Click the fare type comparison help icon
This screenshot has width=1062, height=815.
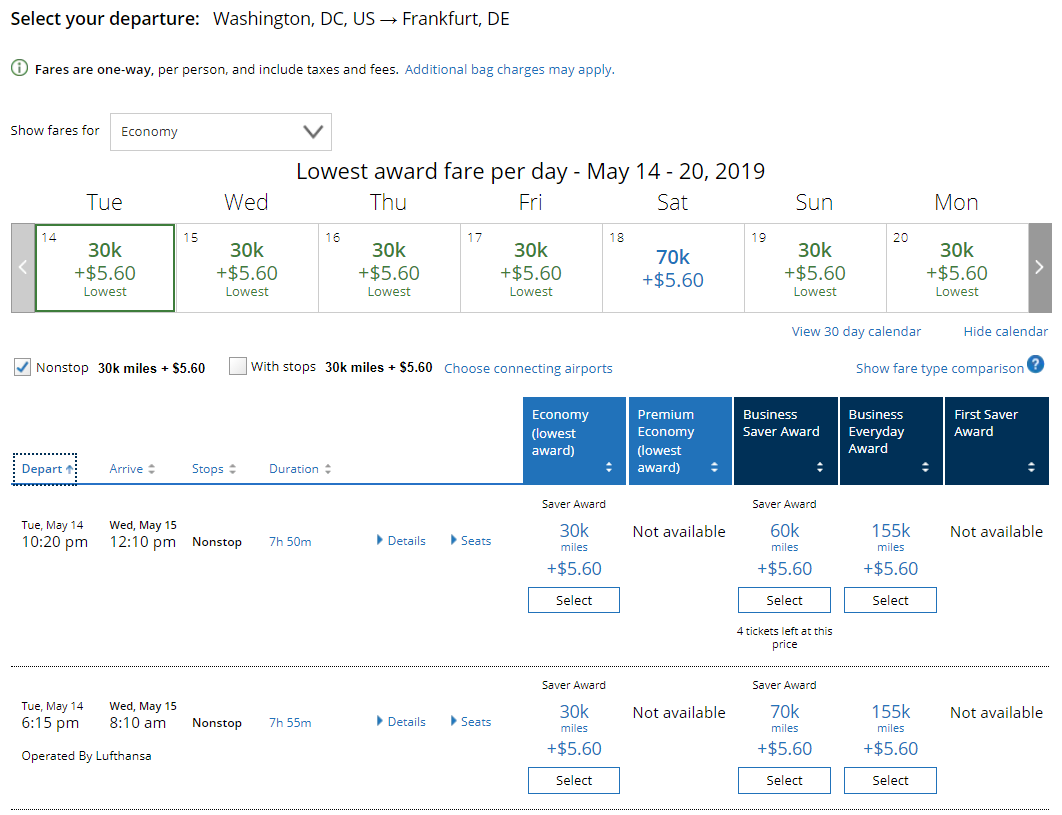coord(1035,364)
